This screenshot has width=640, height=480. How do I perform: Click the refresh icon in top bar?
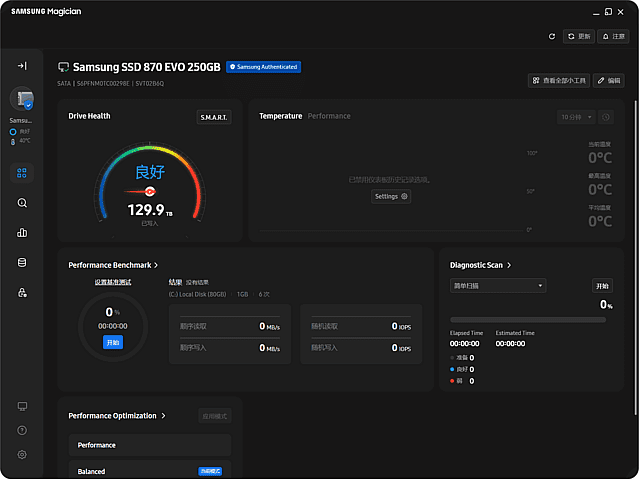(553, 36)
